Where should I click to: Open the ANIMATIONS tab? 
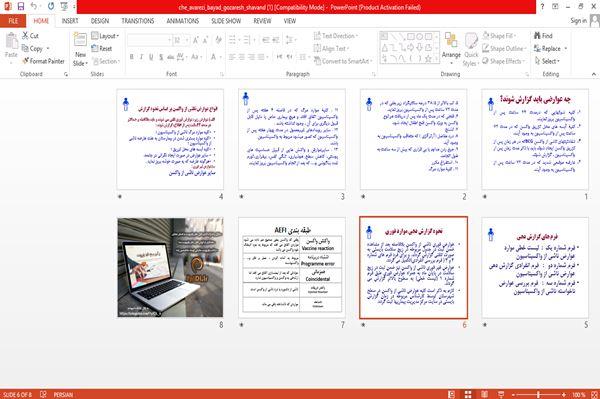[x=183, y=21]
